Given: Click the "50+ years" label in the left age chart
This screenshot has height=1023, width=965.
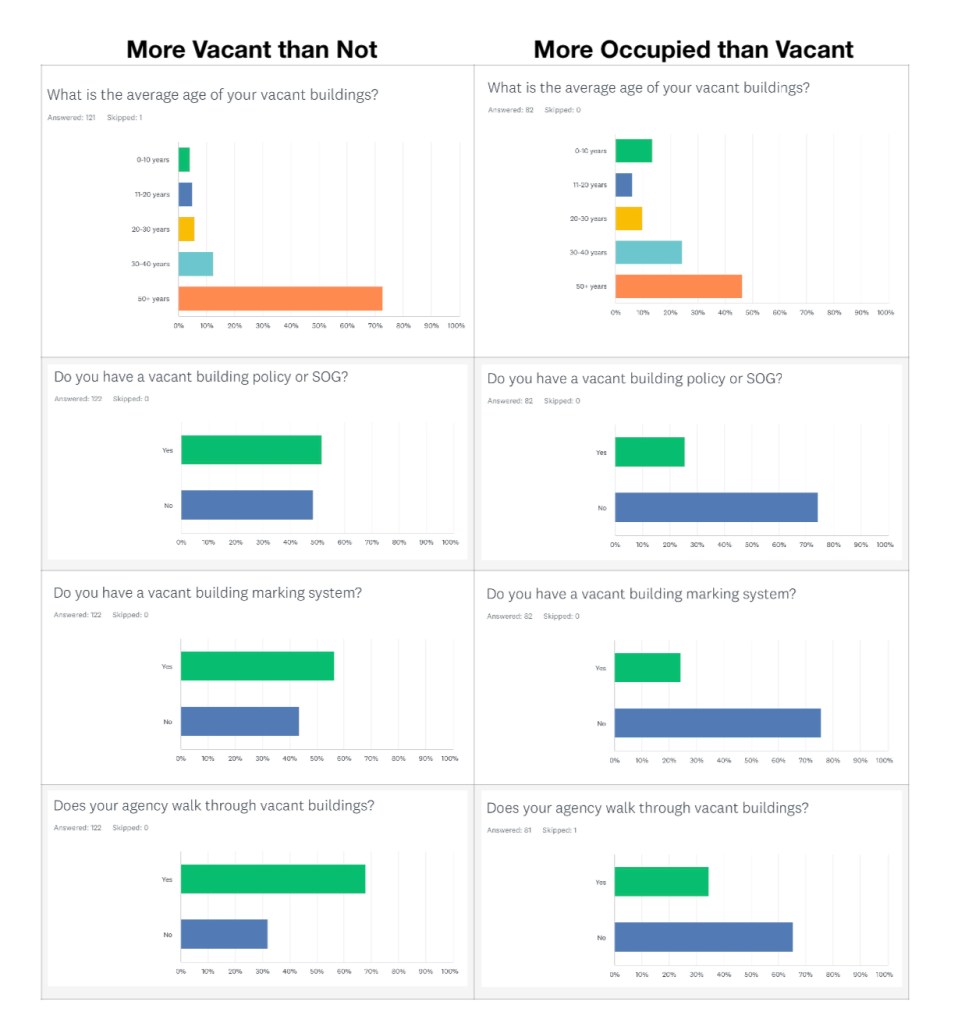Looking at the screenshot, I should pos(153,299).
